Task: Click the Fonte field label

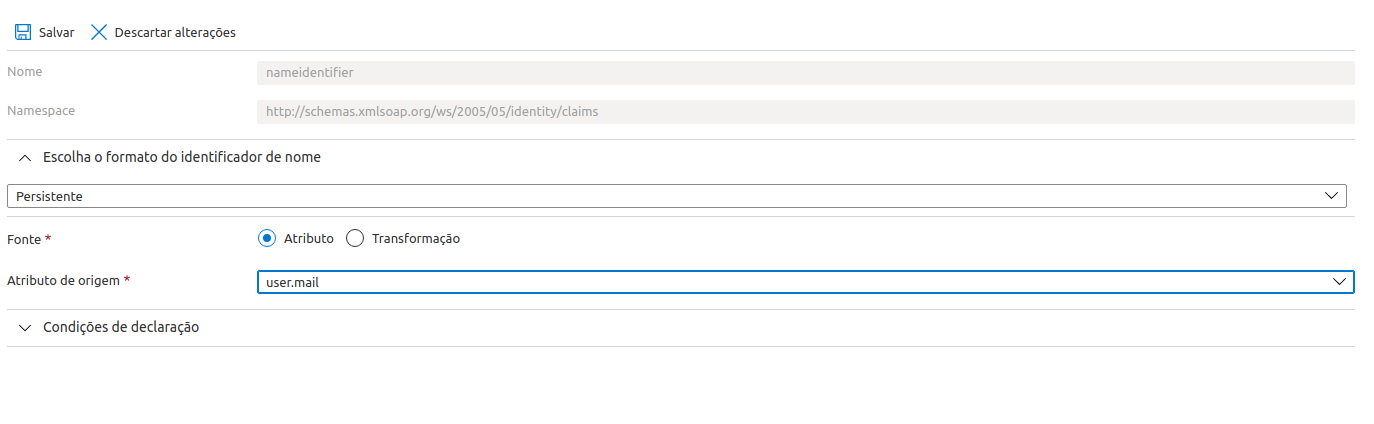Action: pyautogui.click(x=24, y=239)
